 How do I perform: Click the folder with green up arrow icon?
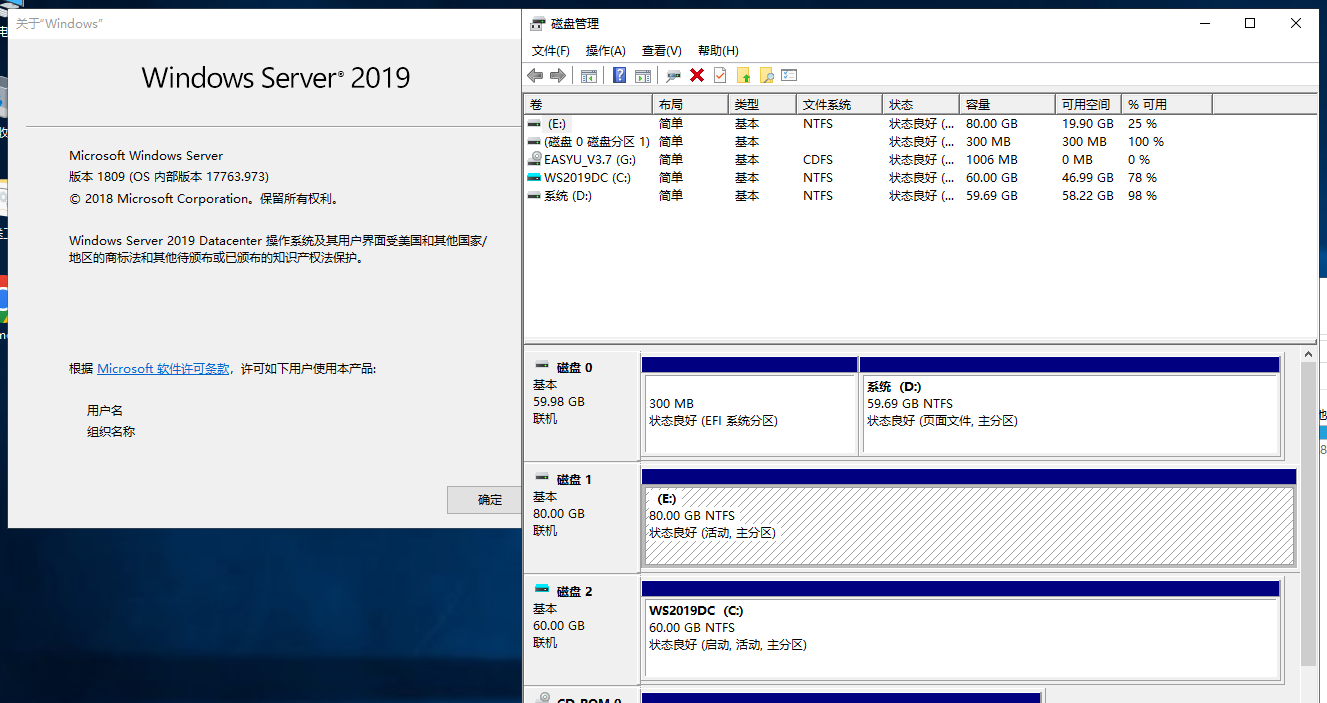pyautogui.click(x=744, y=76)
